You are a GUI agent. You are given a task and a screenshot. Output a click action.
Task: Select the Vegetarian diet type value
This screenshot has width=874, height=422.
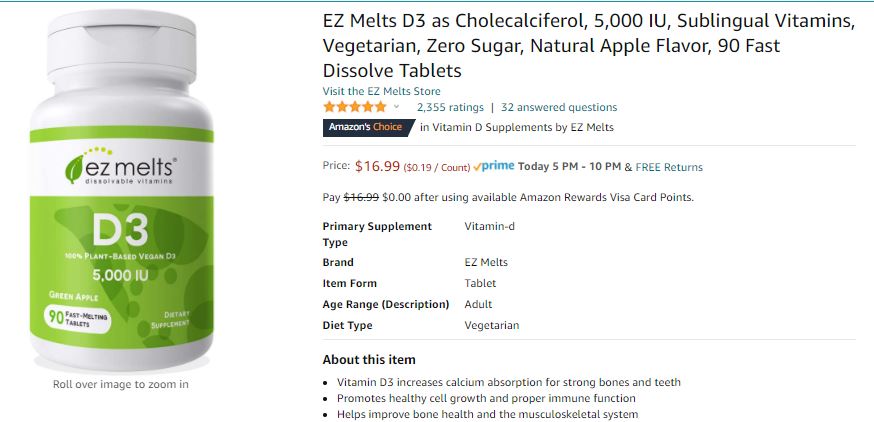click(492, 325)
